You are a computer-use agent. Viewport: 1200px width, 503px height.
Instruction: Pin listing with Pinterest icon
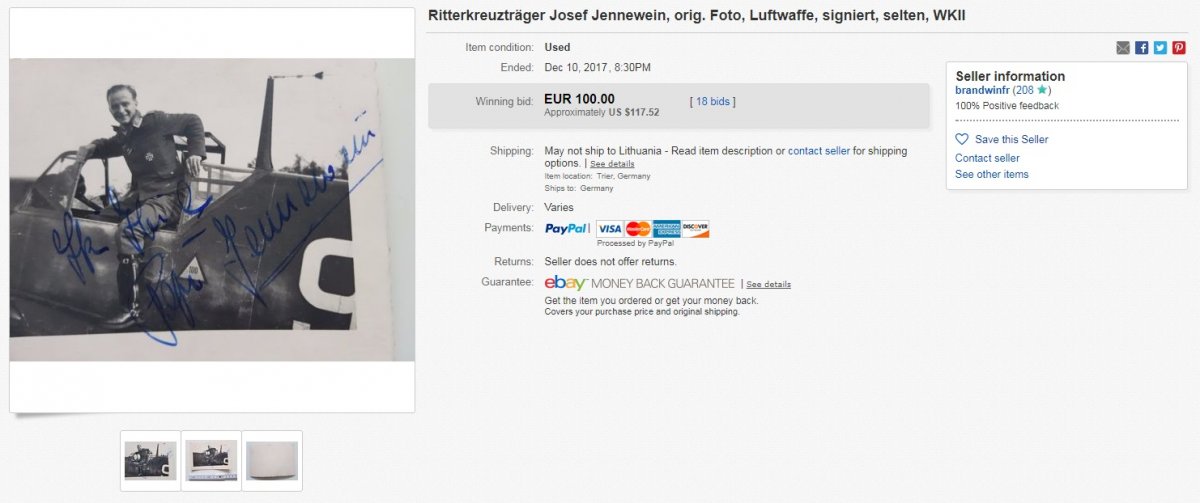point(1179,48)
